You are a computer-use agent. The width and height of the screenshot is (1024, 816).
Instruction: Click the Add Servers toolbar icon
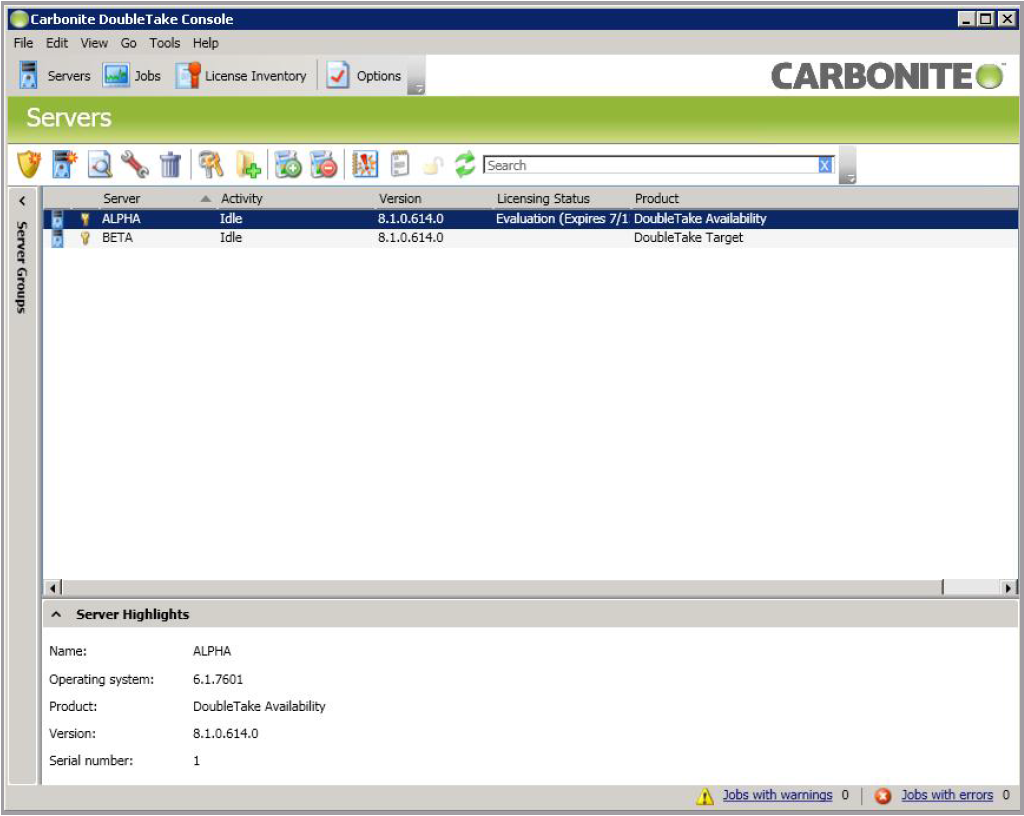tap(64, 165)
